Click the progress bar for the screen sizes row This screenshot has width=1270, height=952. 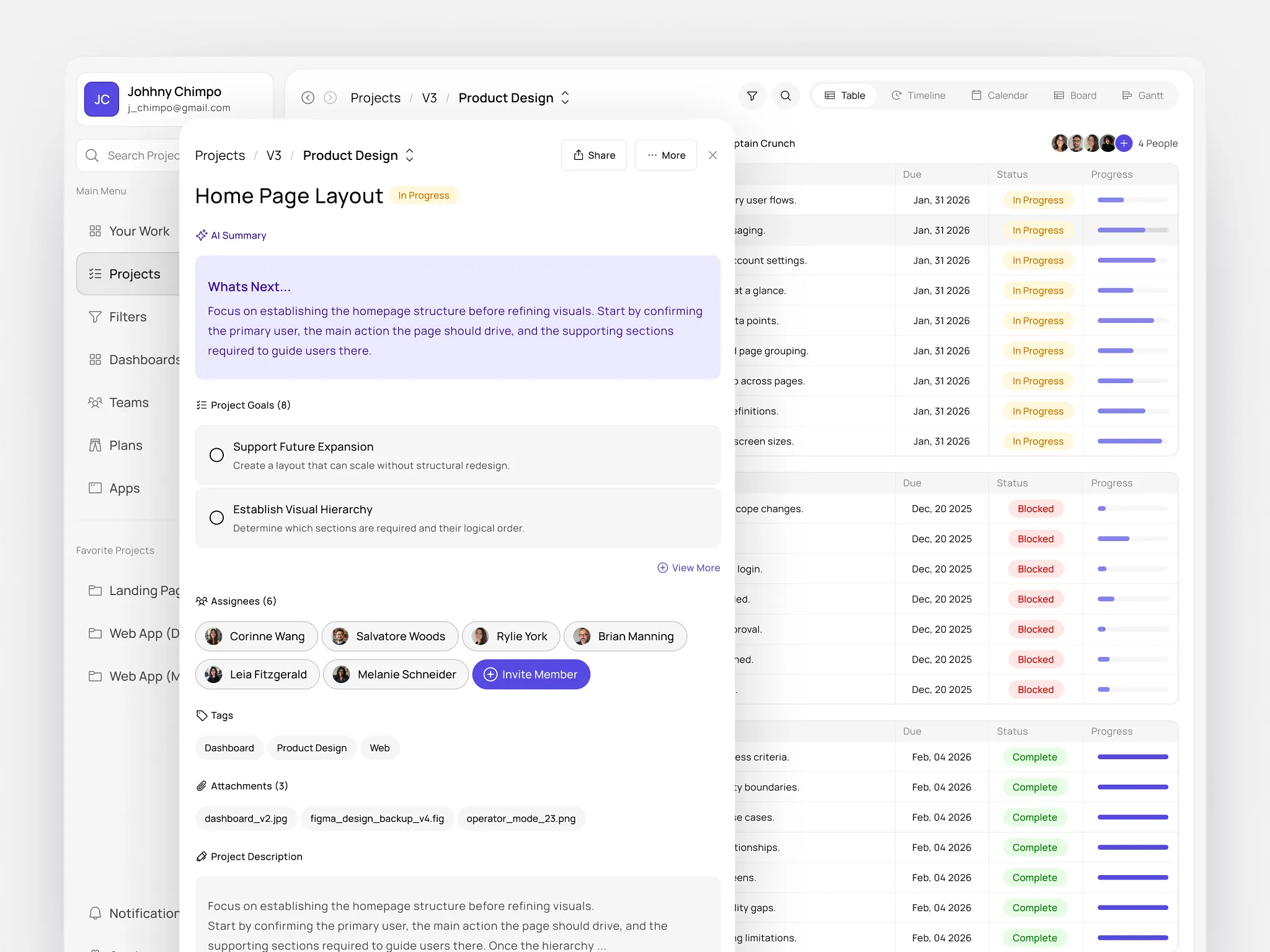1130,441
